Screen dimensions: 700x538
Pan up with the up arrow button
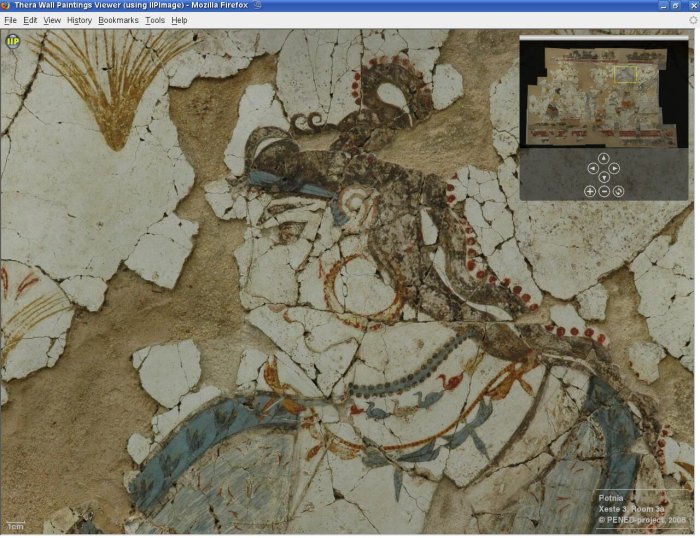[x=604, y=158]
